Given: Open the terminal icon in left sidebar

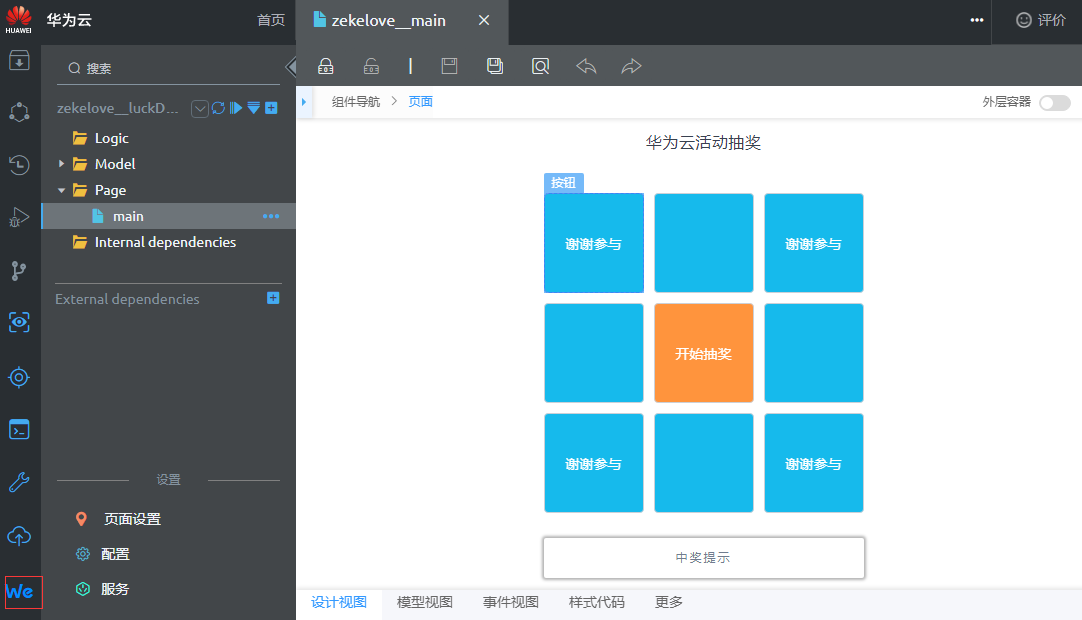Looking at the screenshot, I should click(x=19, y=430).
